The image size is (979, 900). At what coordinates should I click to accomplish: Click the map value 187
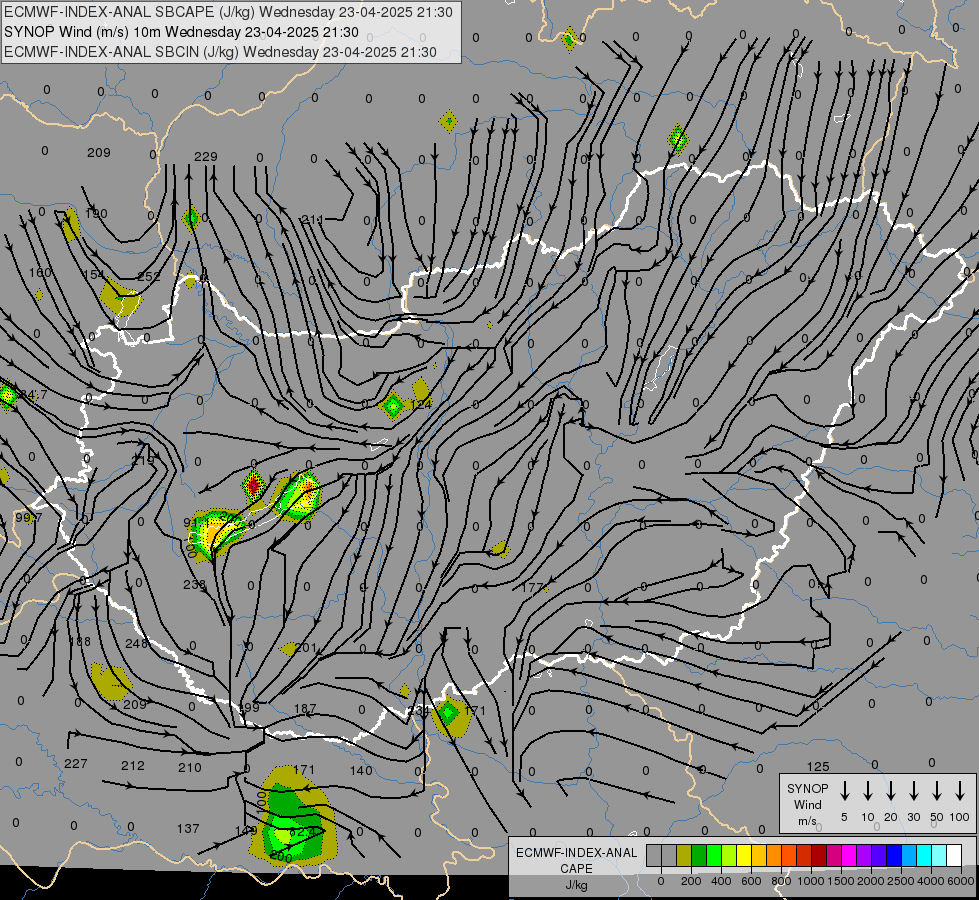[305, 708]
